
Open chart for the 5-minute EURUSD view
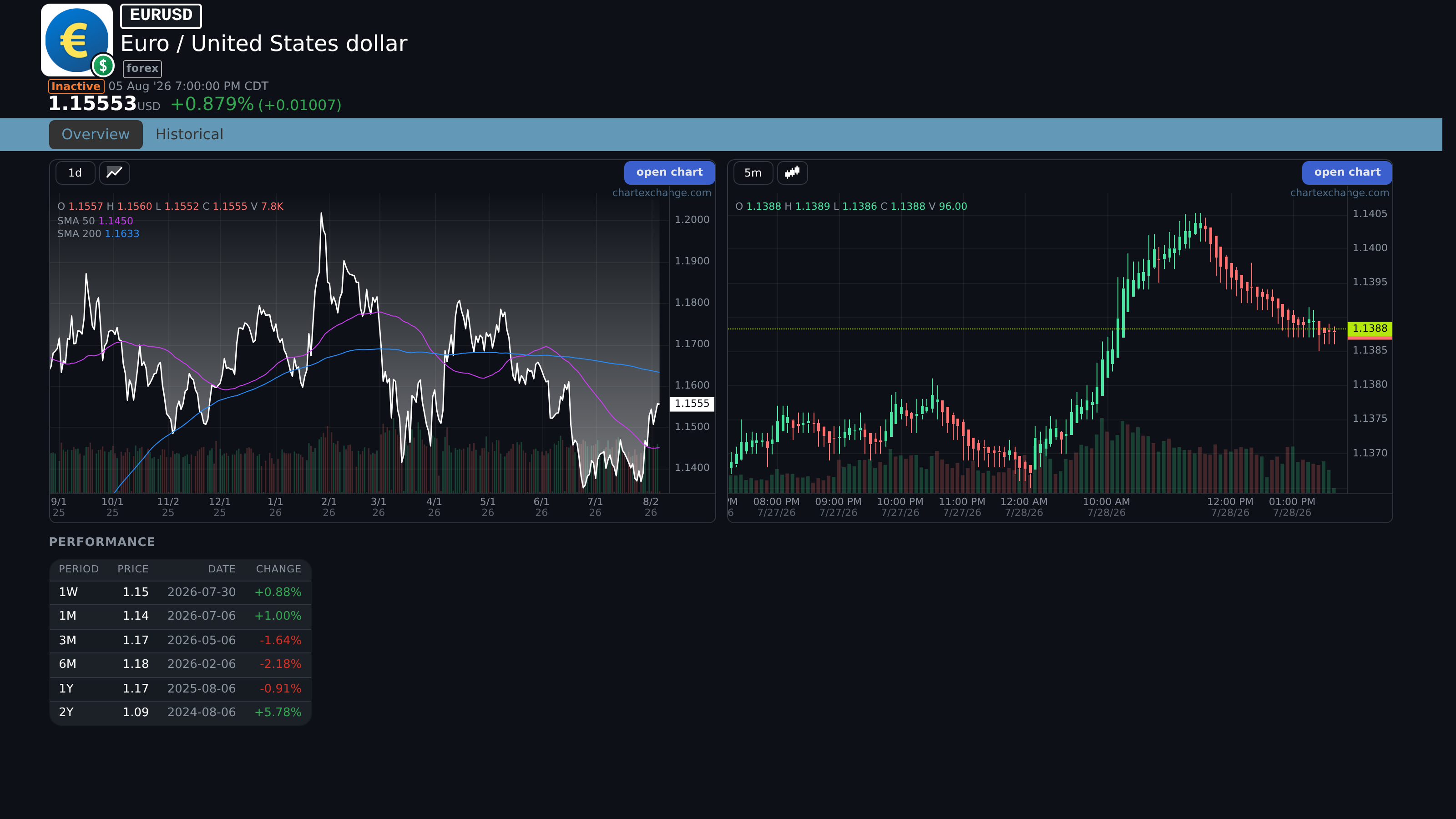[1347, 172]
